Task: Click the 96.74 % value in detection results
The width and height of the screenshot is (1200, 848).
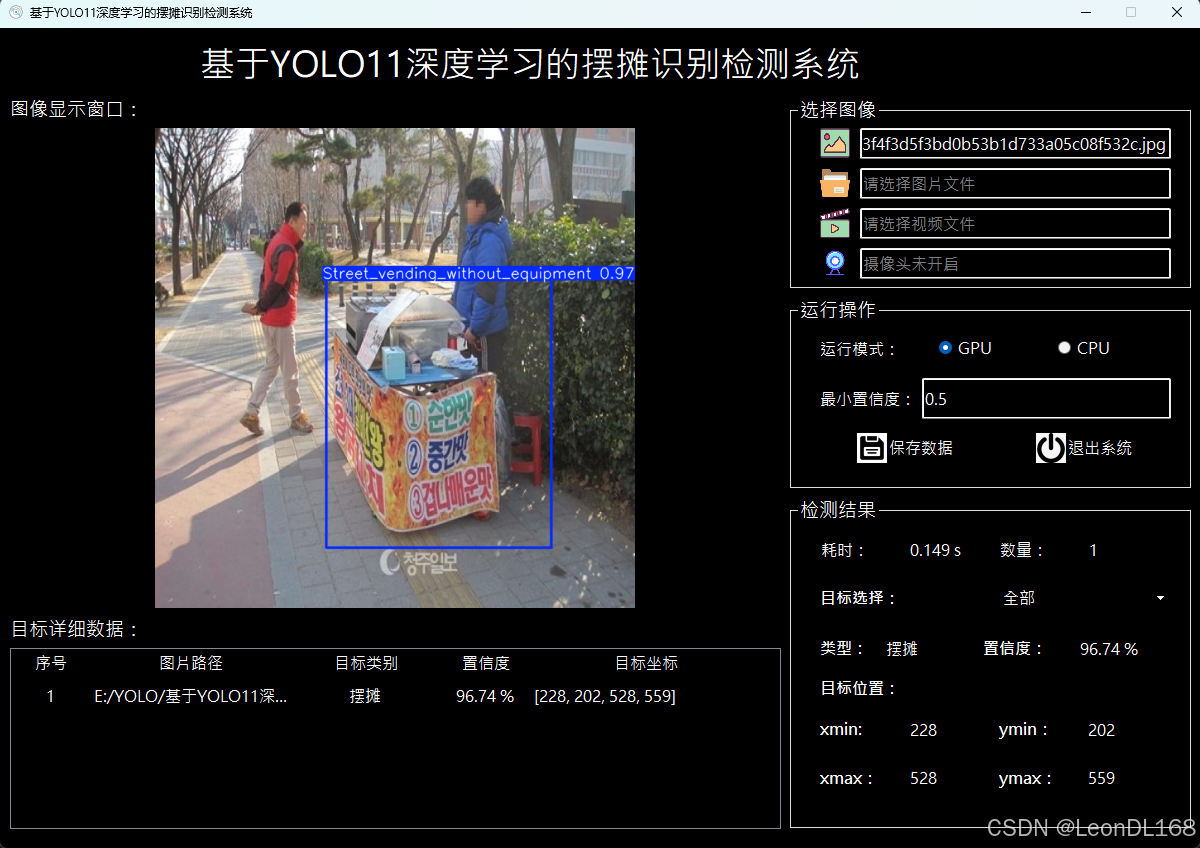Action: pos(1109,649)
